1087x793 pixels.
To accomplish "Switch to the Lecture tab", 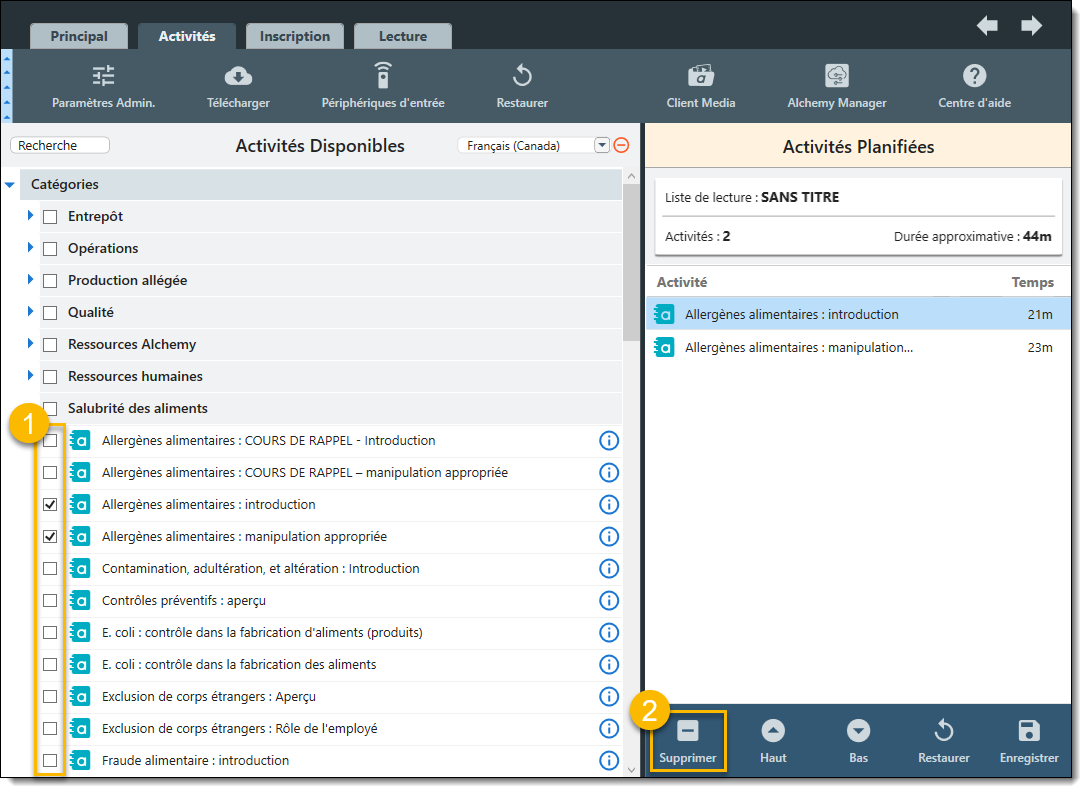I will click(402, 36).
